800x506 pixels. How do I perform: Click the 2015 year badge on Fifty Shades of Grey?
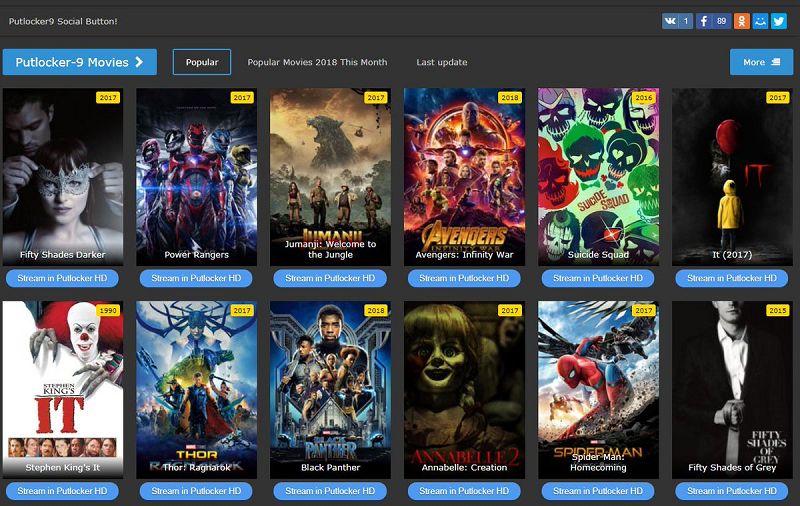[778, 310]
